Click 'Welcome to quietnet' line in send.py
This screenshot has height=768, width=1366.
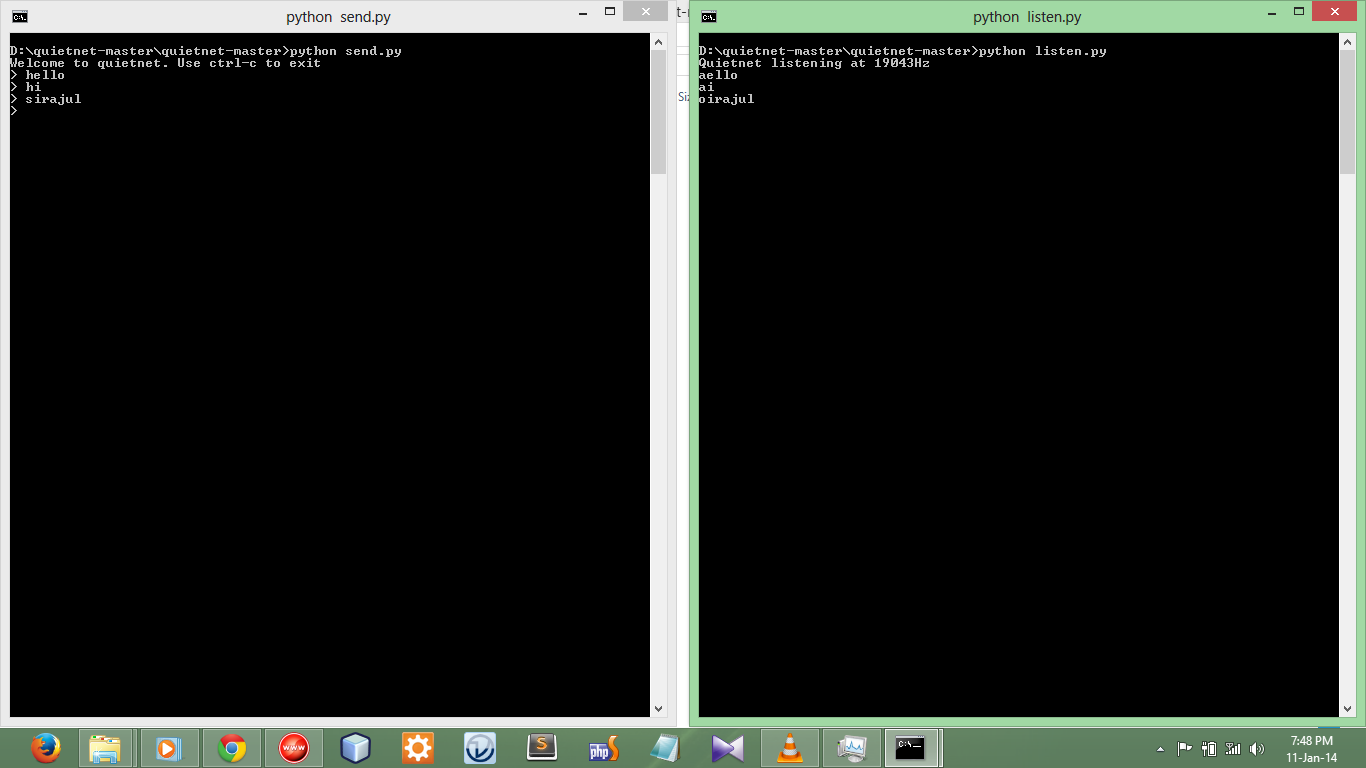[x=165, y=63]
